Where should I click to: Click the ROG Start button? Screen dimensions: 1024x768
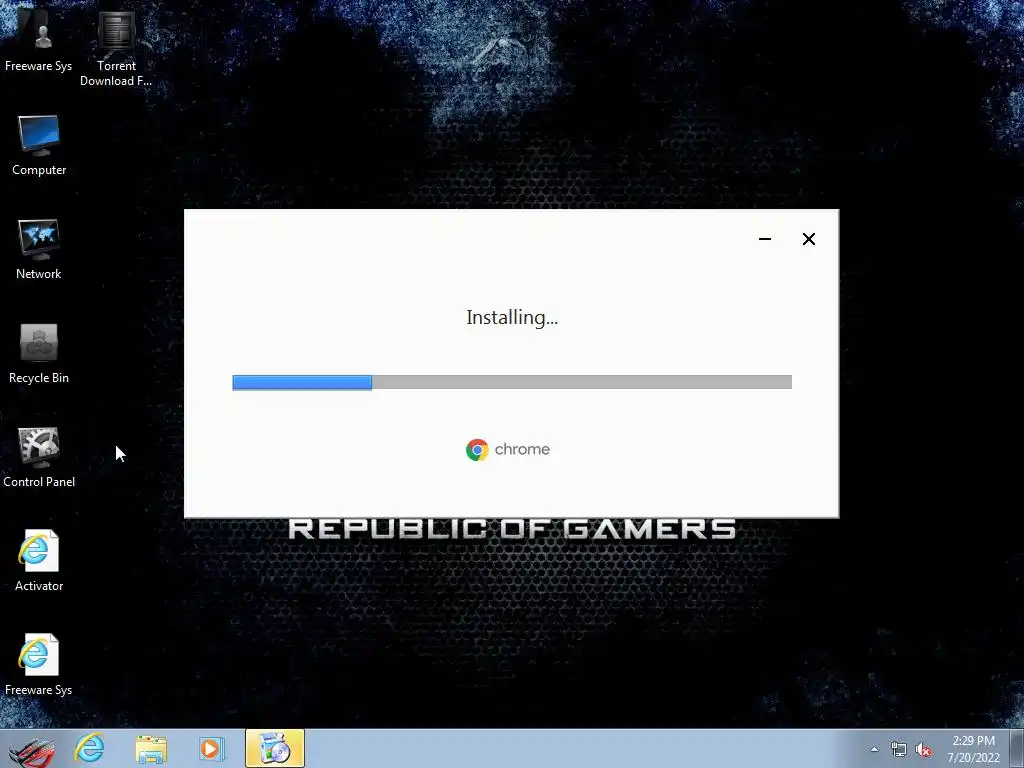tap(31, 750)
